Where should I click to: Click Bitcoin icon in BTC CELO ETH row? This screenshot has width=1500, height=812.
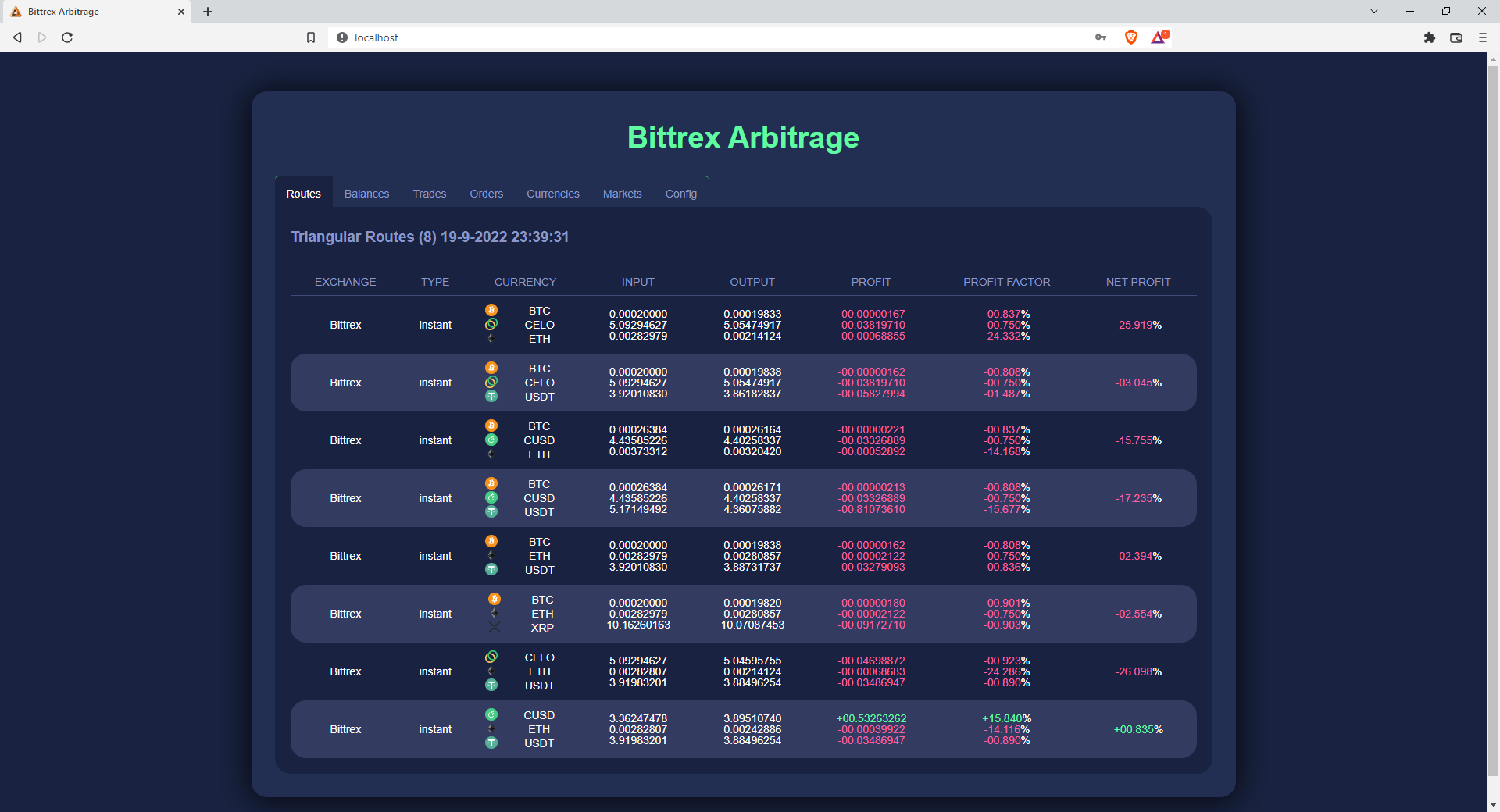click(x=491, y=310)
